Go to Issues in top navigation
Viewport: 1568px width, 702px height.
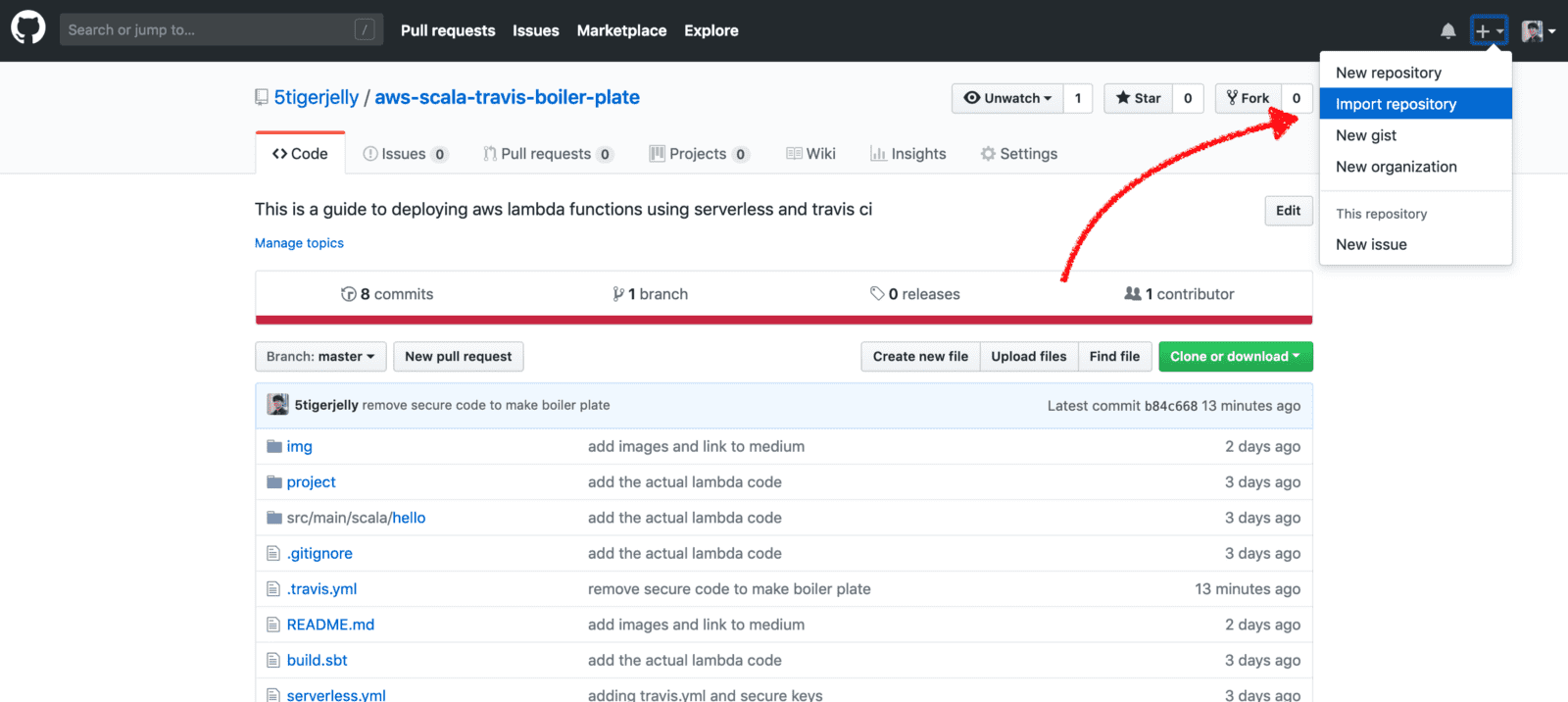[536, 30]
